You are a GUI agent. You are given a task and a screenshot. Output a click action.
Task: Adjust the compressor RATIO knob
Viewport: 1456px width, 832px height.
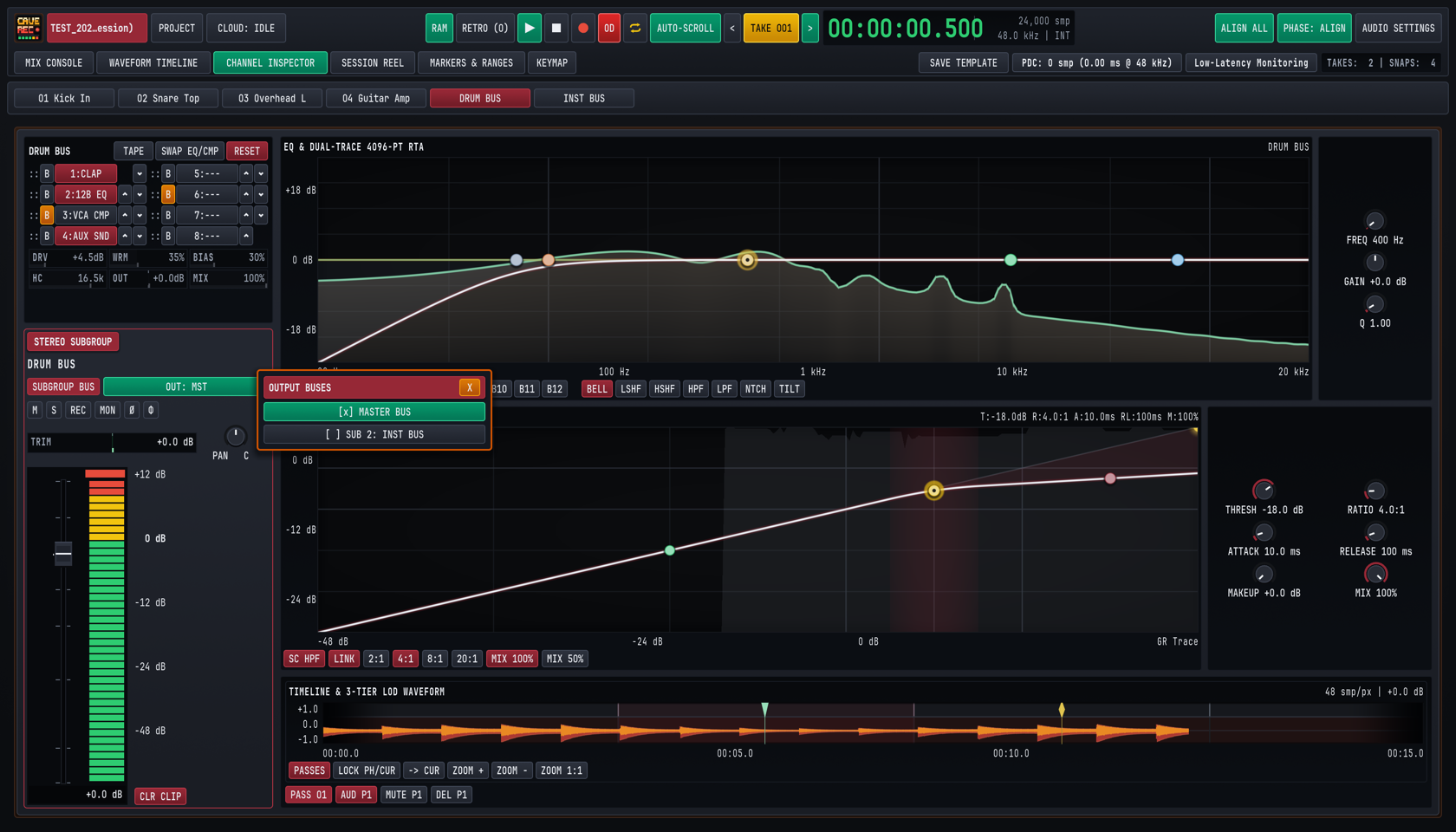(x=1375, y=491)
